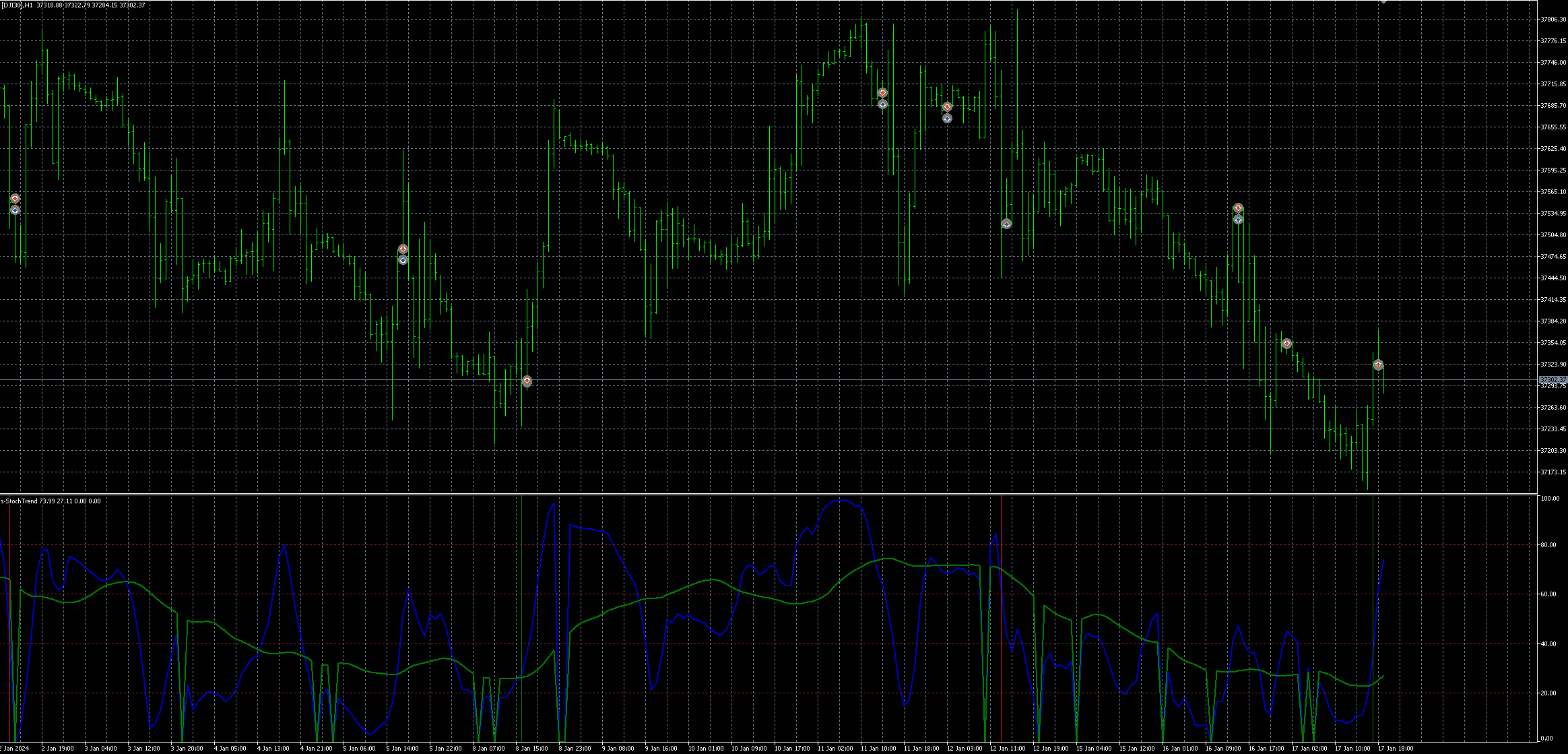Select the red sell arrow near 12 Jan 03:00
This screenshot has width=1568, height=754.
pos(947,107)
